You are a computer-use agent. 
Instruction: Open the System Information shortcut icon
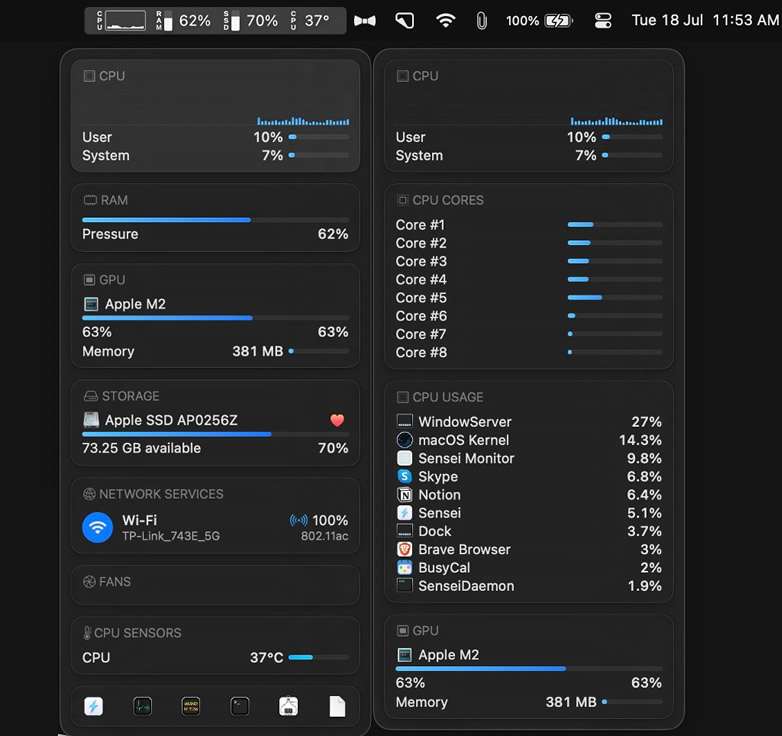click(x=288, y=706)
